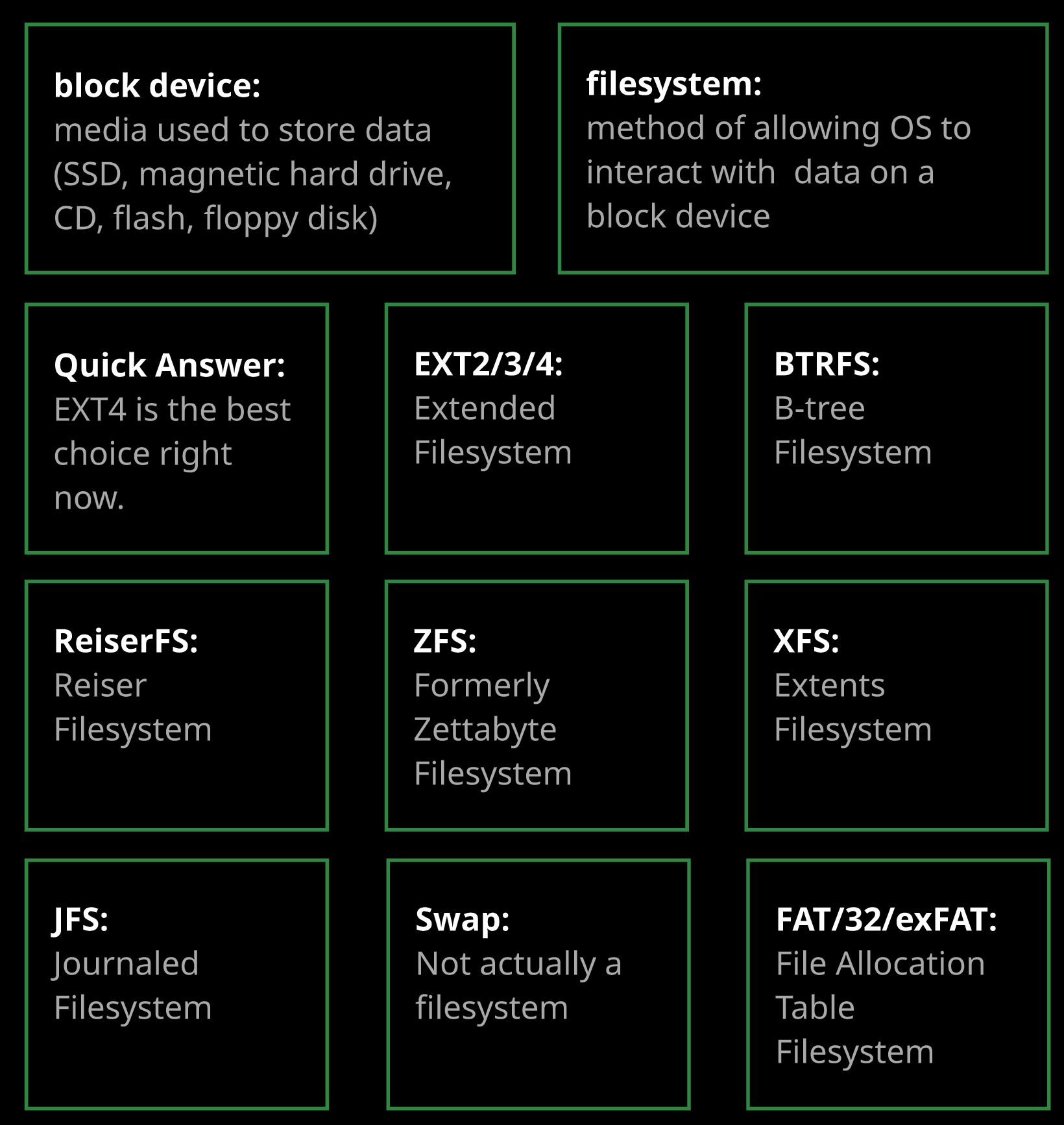Screen dimensions: 1064x1125
Task: Click the 'Reiser Filesystem' description
Action: [x=132, y=707]
